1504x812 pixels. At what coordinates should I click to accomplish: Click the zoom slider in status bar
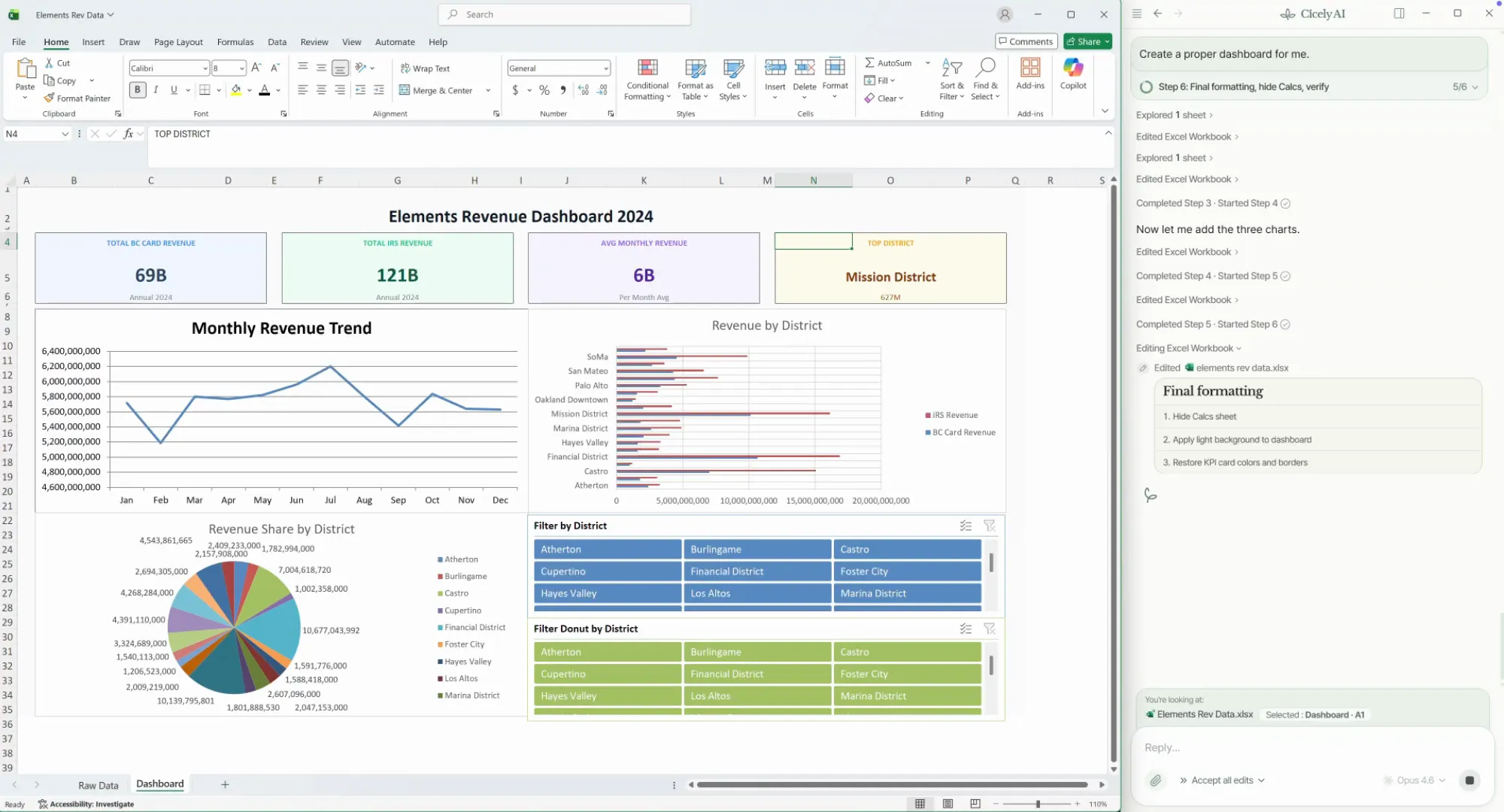pyautogui.click(x=1038, y=804)
